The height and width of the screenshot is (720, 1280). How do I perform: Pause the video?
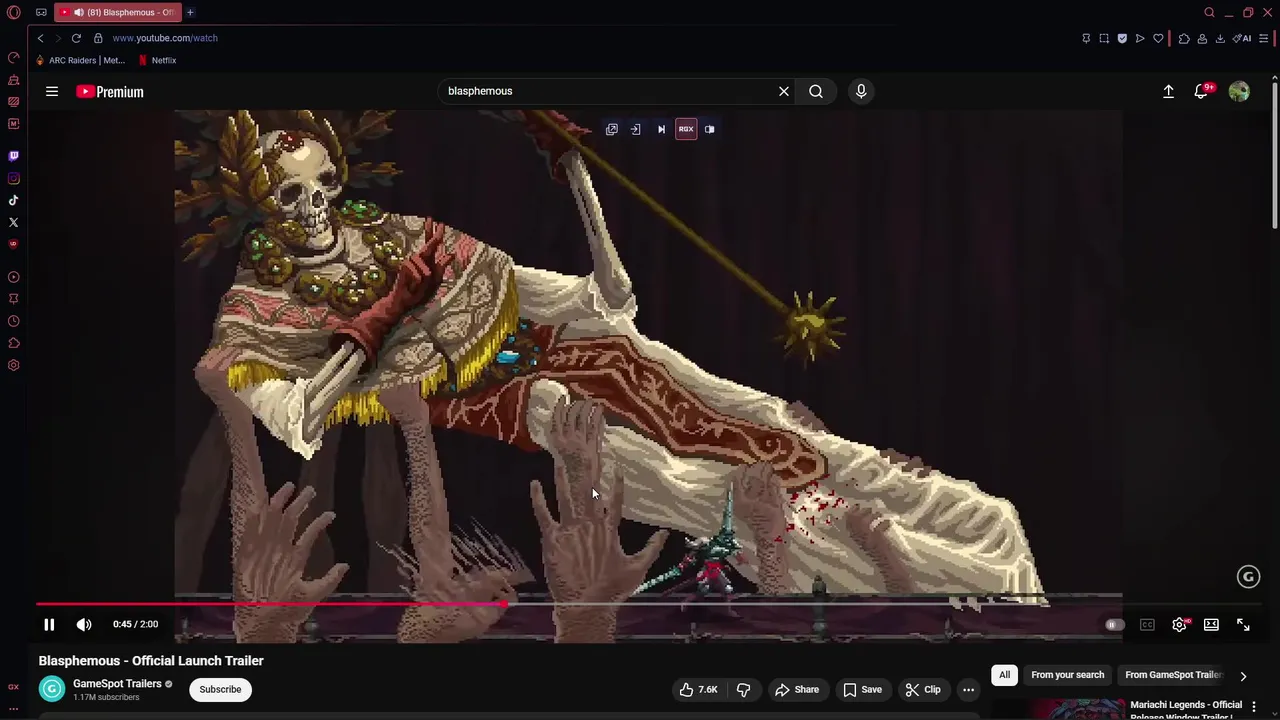[x=49, y=624]
